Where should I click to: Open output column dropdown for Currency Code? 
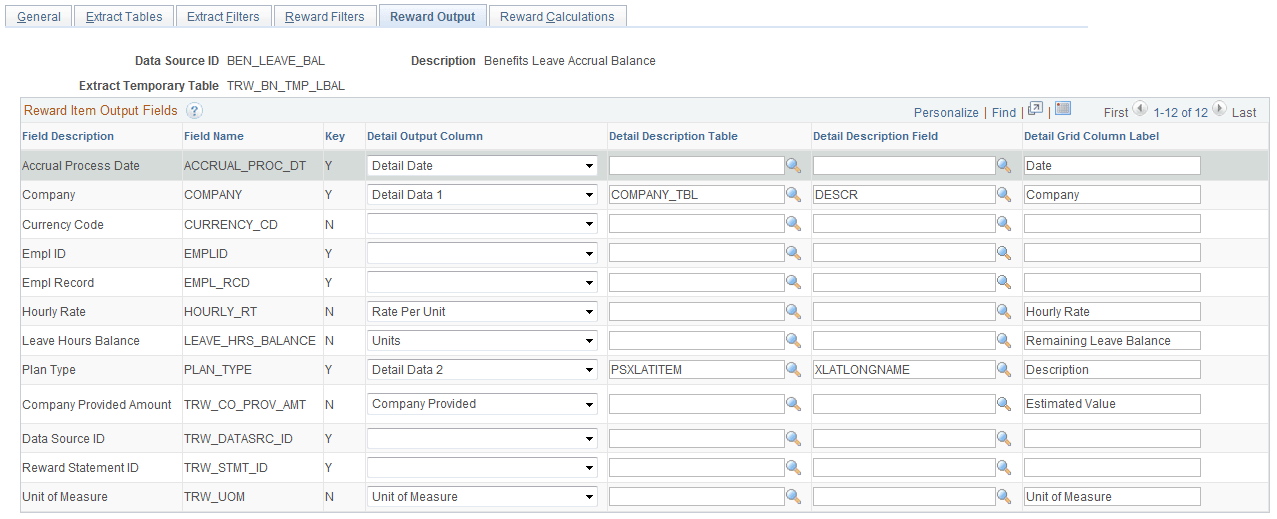coord(483,223)
